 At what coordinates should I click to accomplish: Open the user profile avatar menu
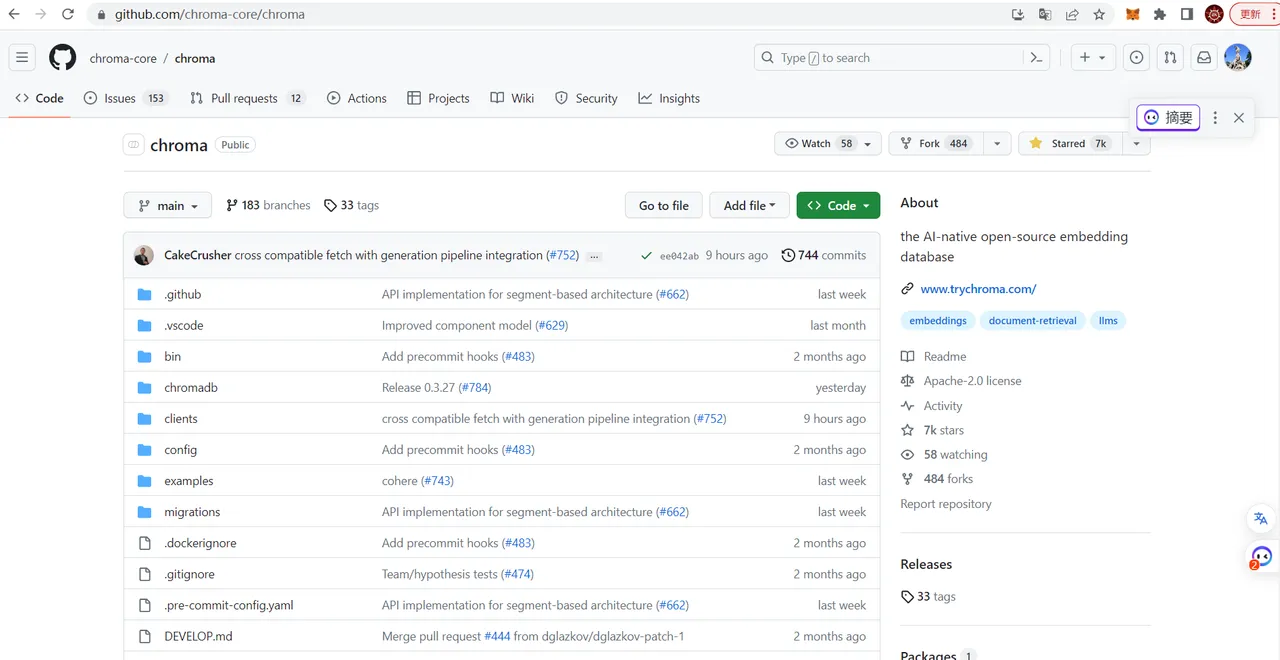tap(1238, 58)
